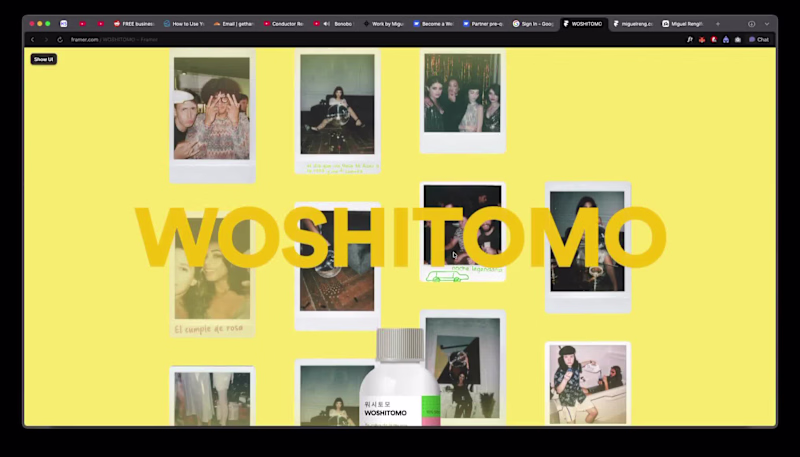800x457 pixels.
Task: Click the white WOSHITOMO bottle
Action: click(x=400, y=377)
